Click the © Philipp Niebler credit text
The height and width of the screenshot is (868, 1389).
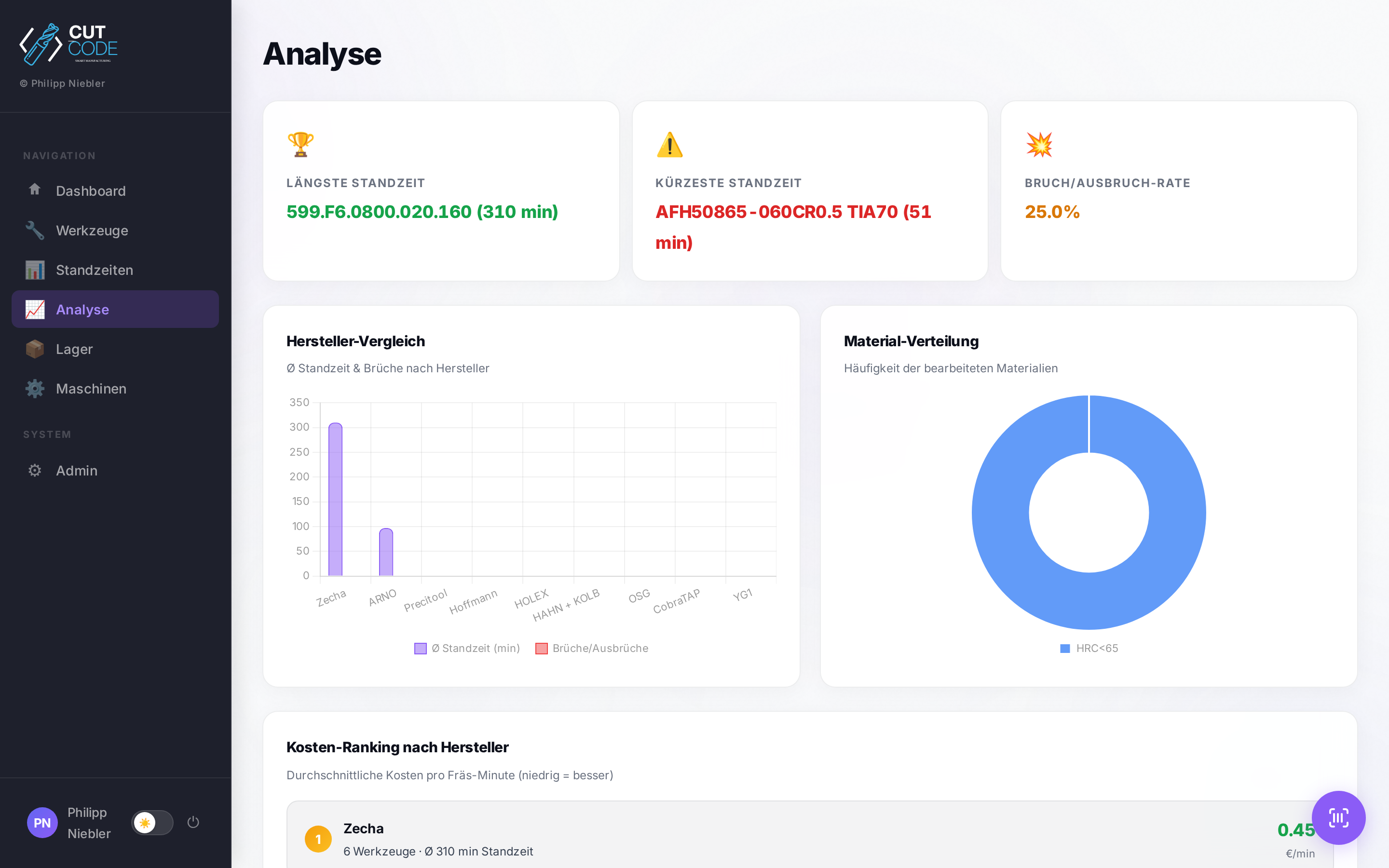pos(63,83)
